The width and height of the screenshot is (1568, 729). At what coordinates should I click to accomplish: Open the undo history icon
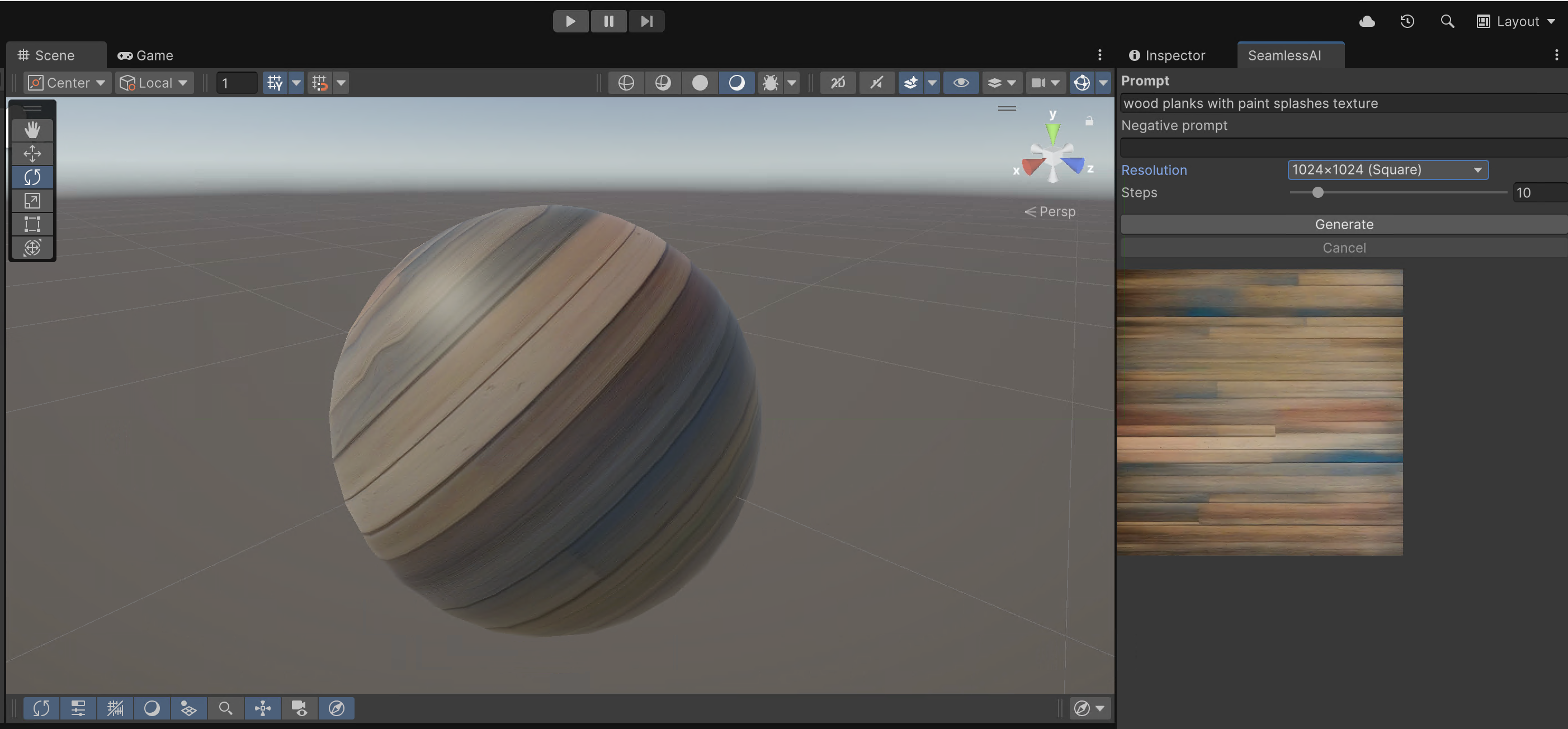point(1407,21)
